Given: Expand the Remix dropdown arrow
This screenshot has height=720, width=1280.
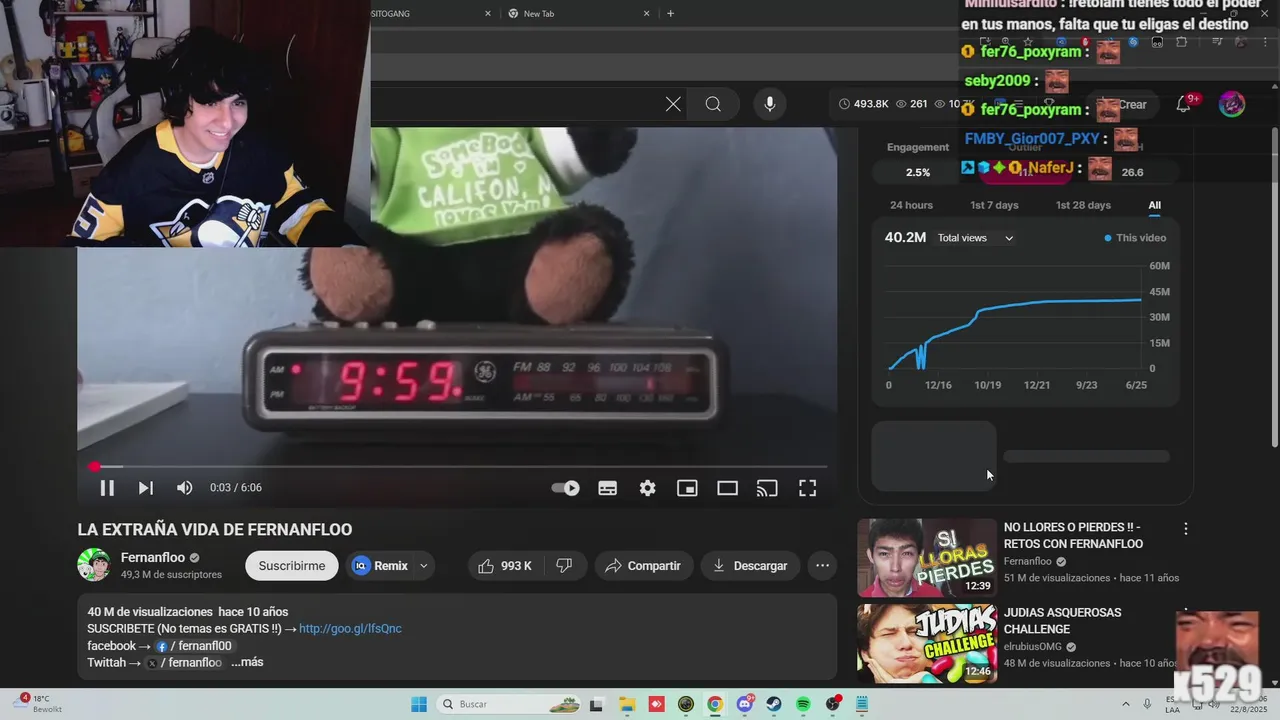Looking at the screenshot, I should (424, 566).
